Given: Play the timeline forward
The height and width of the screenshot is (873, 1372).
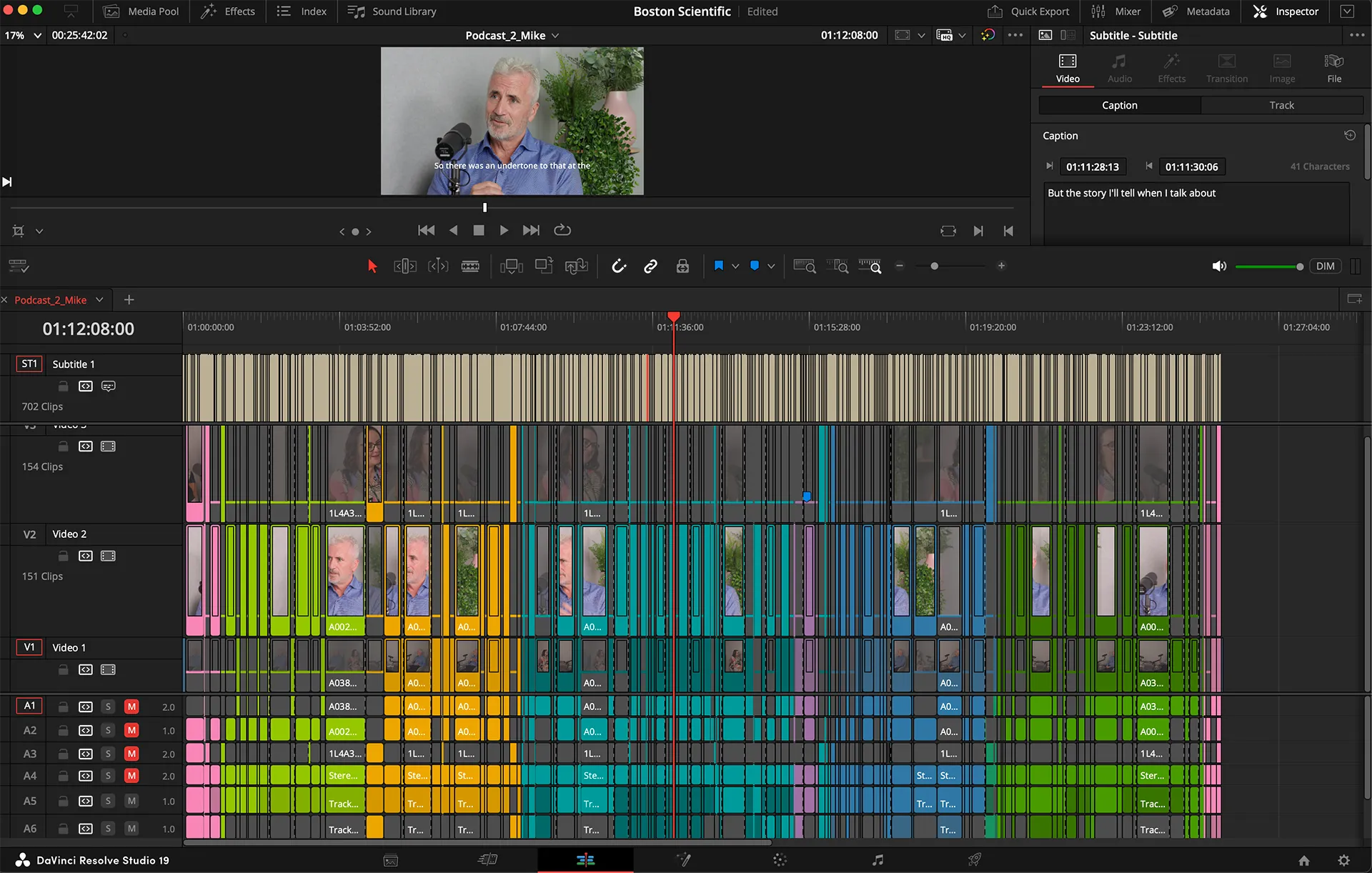Looking at the screenshot, I should coord(504,230).
